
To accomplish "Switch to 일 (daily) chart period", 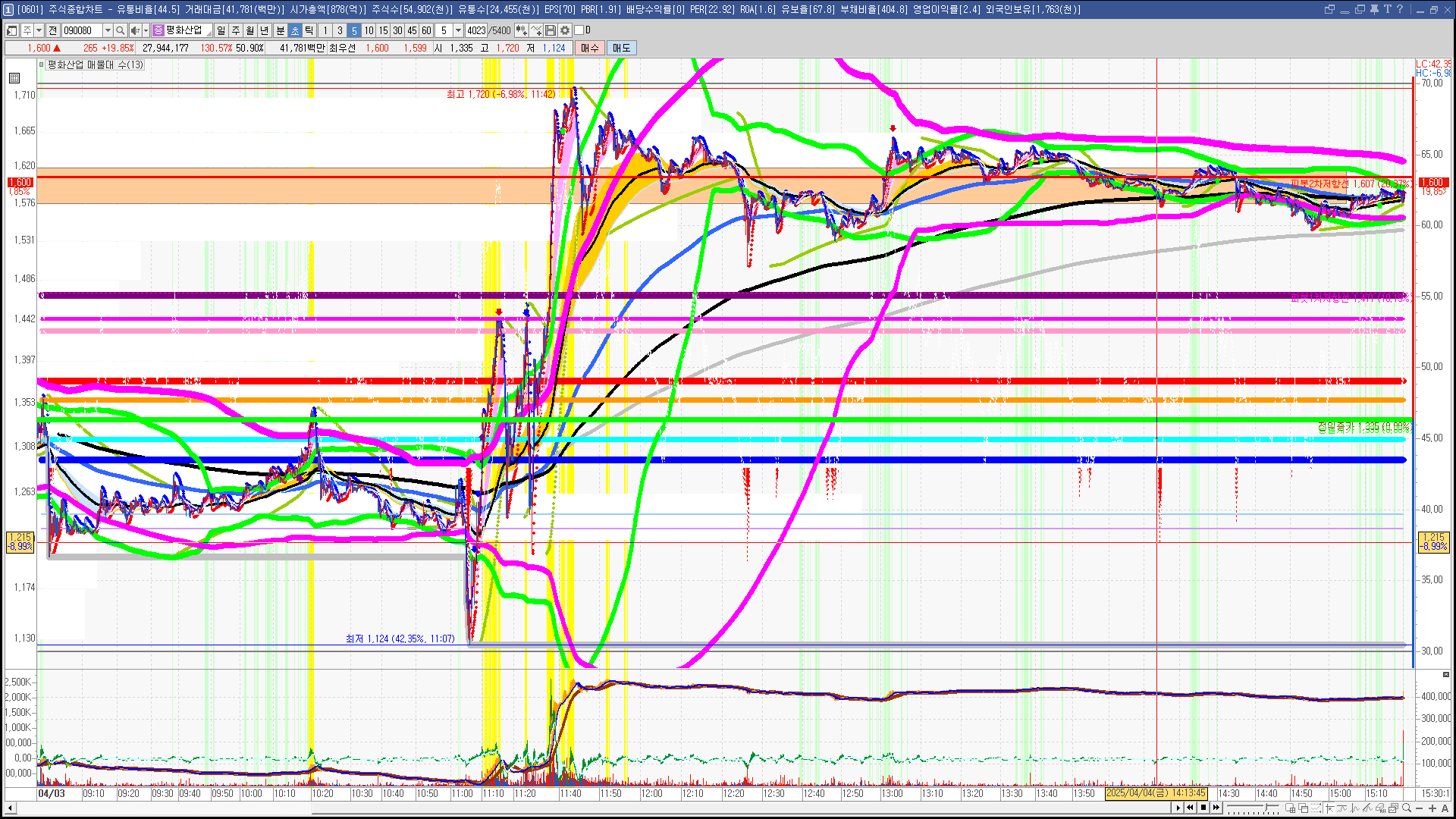I will 221,30.
